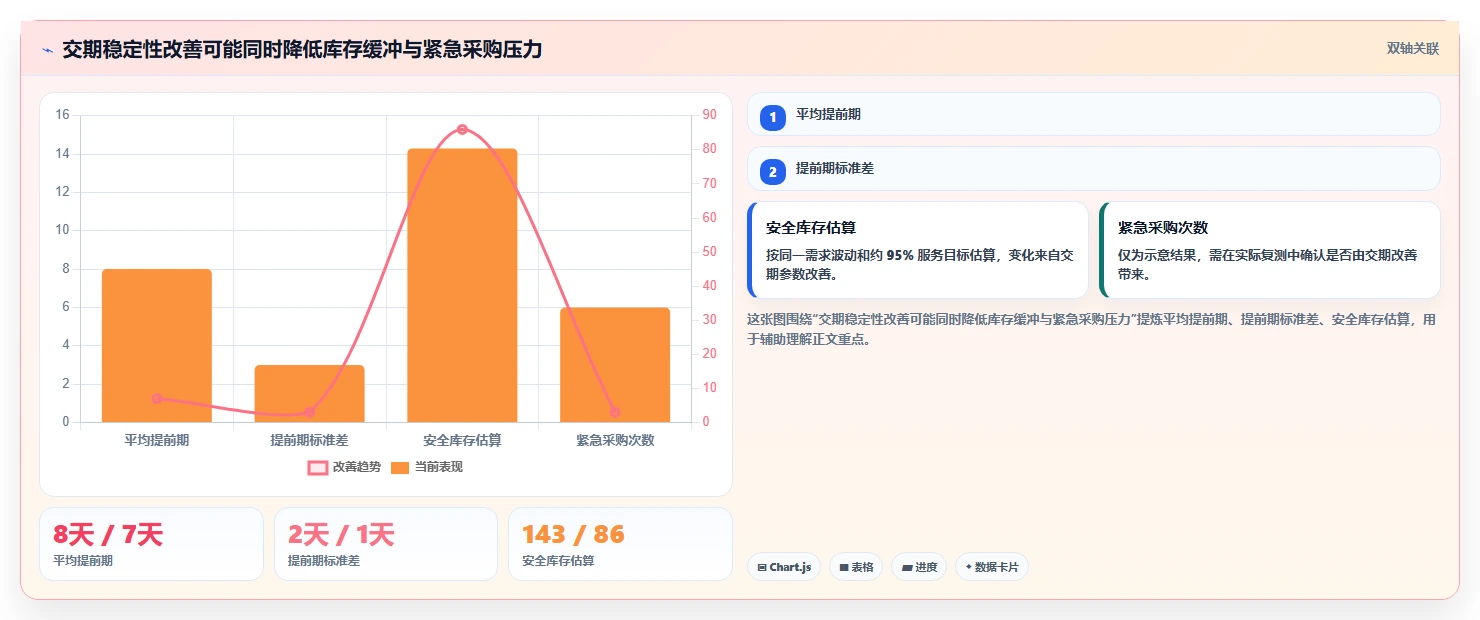Click the 平均提前期 text in list row 1
This screenshot has width=1480, height=620.
[828, 115]
